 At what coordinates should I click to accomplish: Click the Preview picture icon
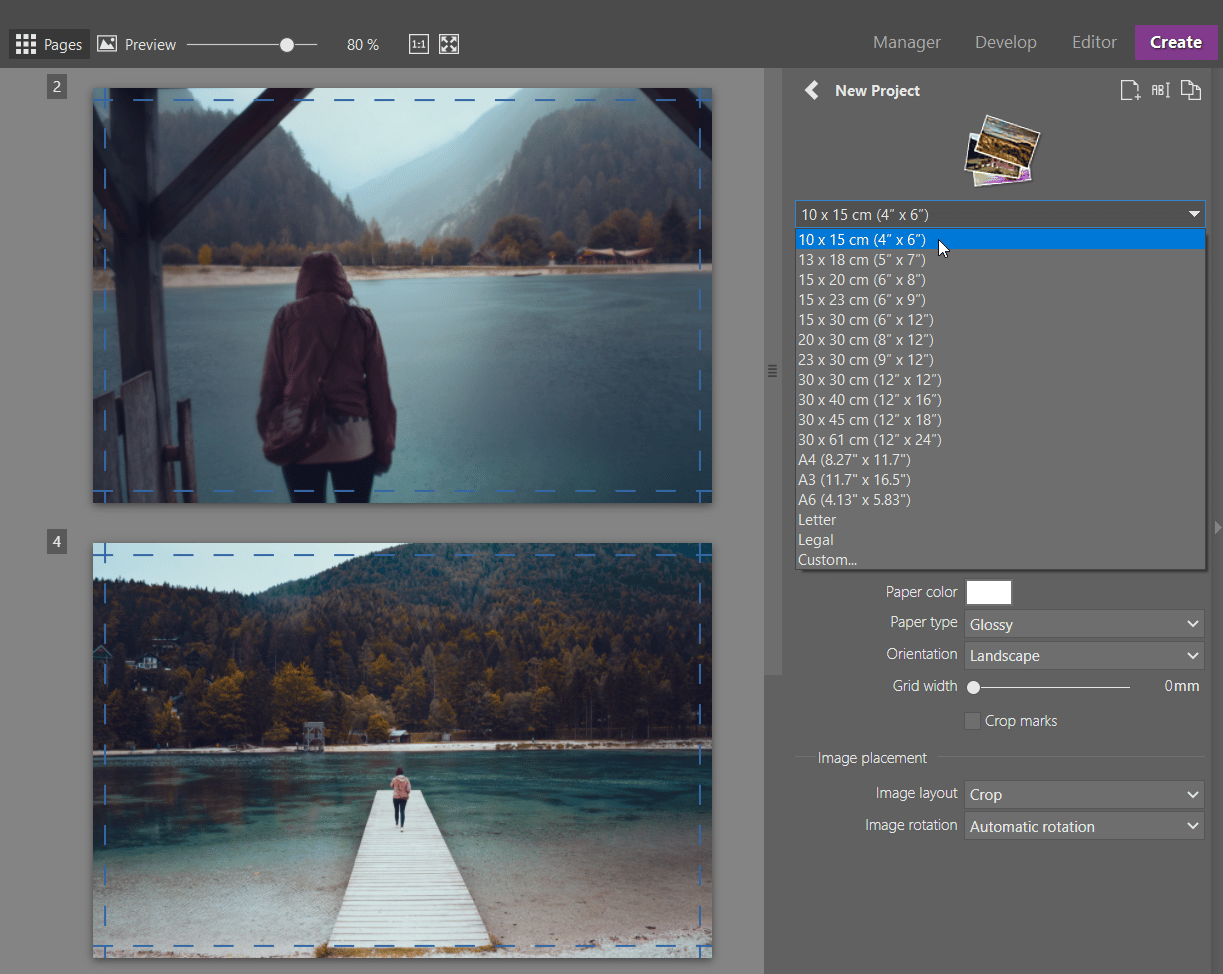[107, 44]
